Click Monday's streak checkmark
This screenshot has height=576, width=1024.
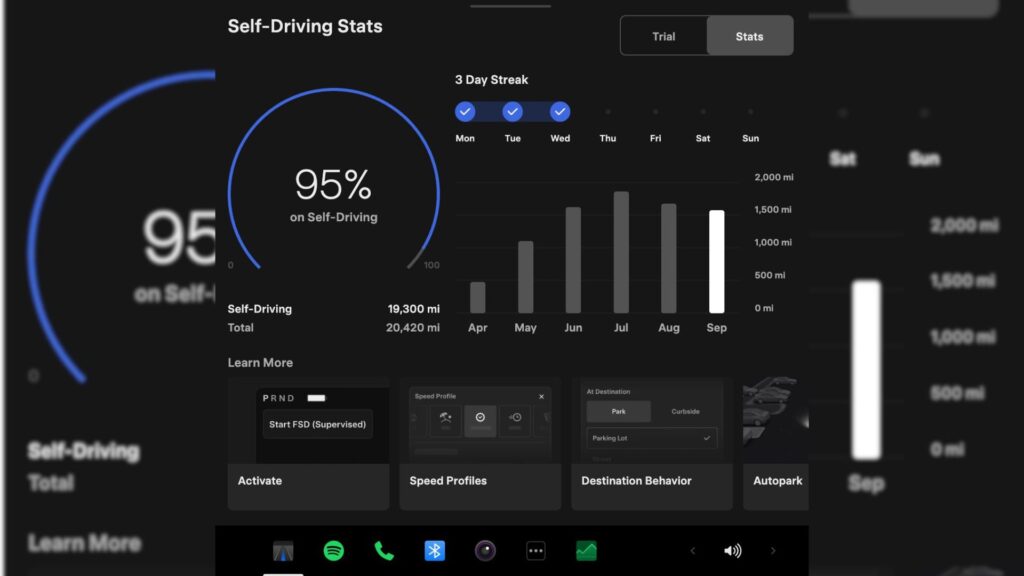click(463, 111)
